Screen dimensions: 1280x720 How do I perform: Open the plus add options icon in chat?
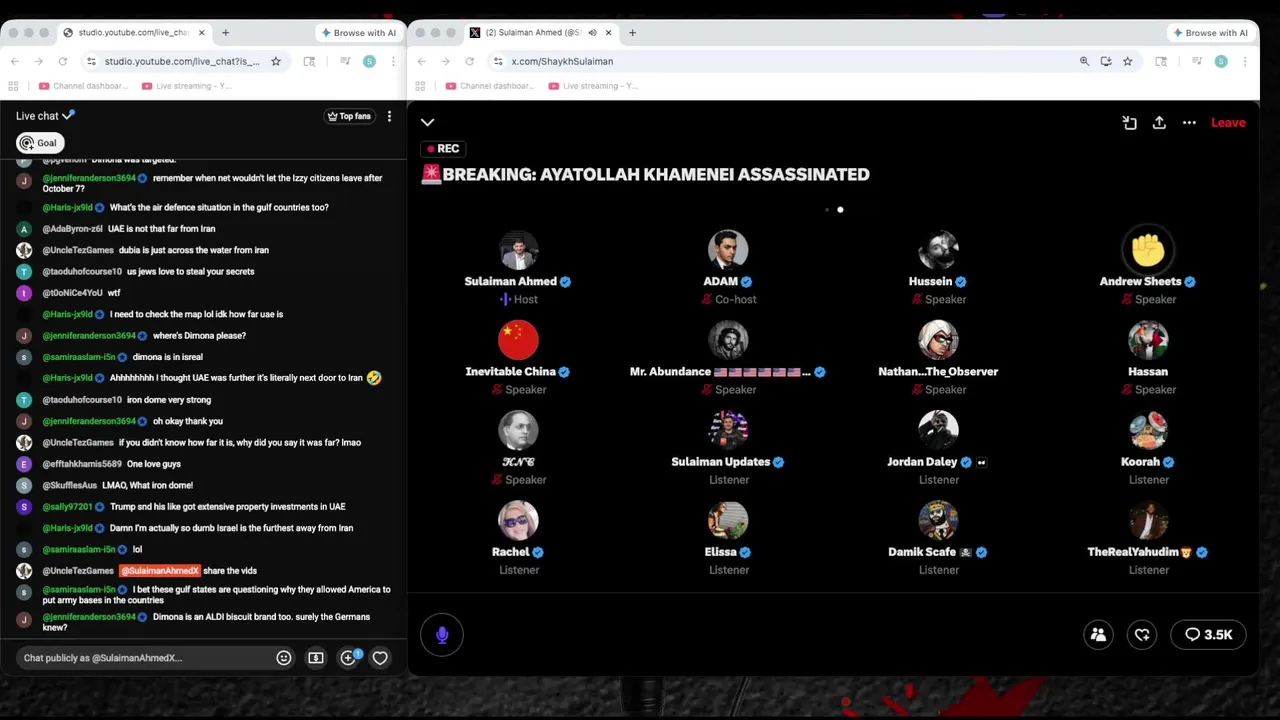click(x=348, y=658)
